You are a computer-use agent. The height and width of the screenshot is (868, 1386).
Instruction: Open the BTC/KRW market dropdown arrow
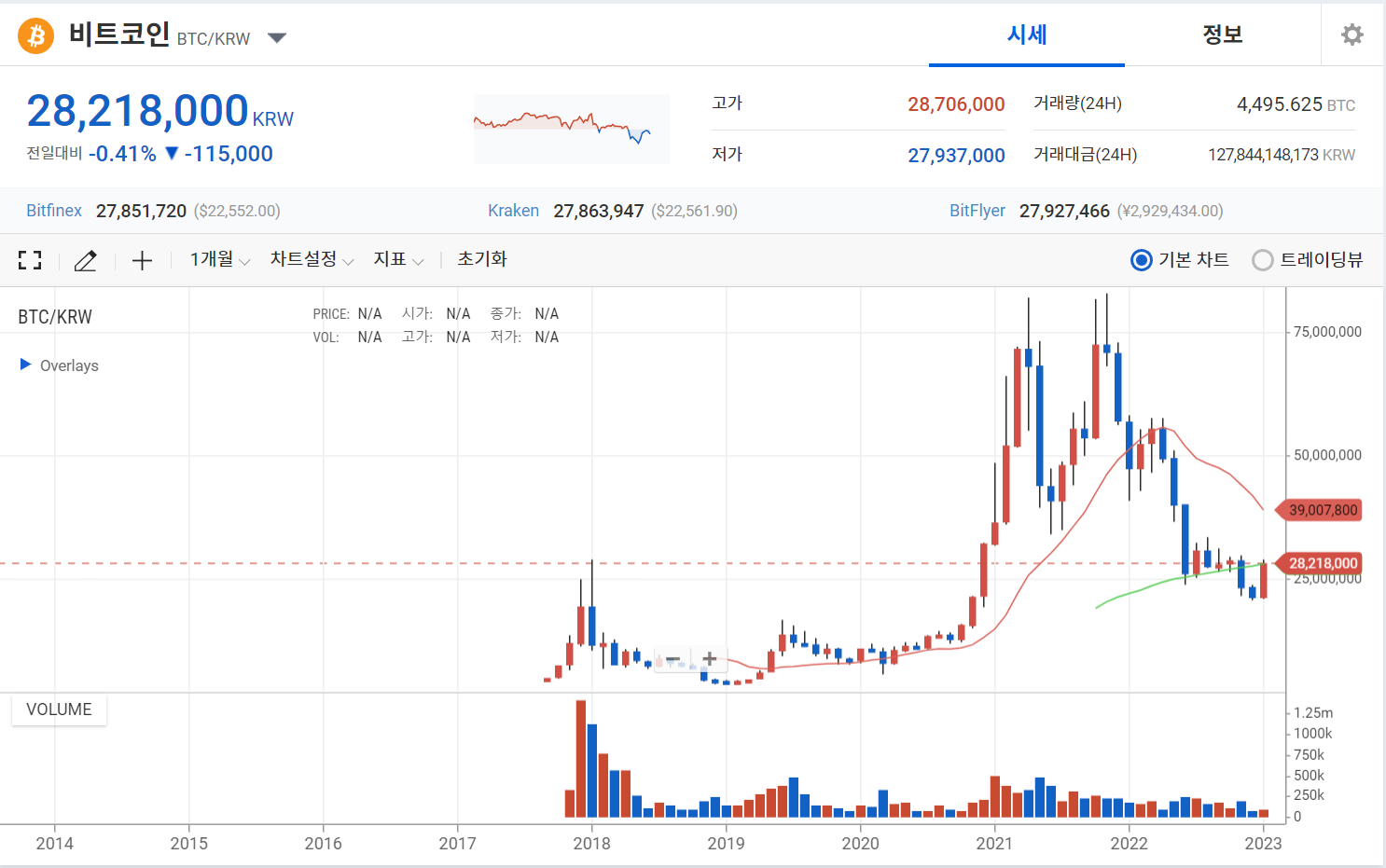pos(277,38)
